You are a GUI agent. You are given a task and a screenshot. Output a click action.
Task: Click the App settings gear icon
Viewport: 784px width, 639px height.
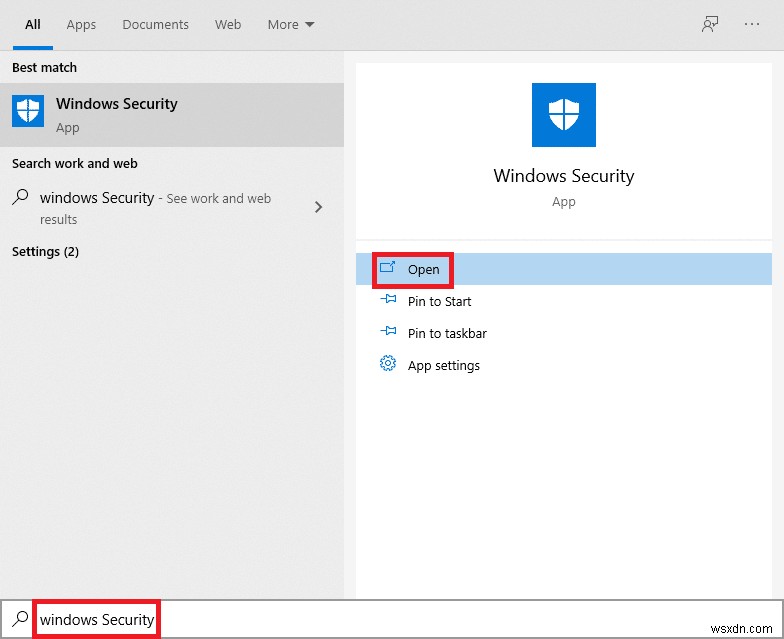tap(388, 364)
